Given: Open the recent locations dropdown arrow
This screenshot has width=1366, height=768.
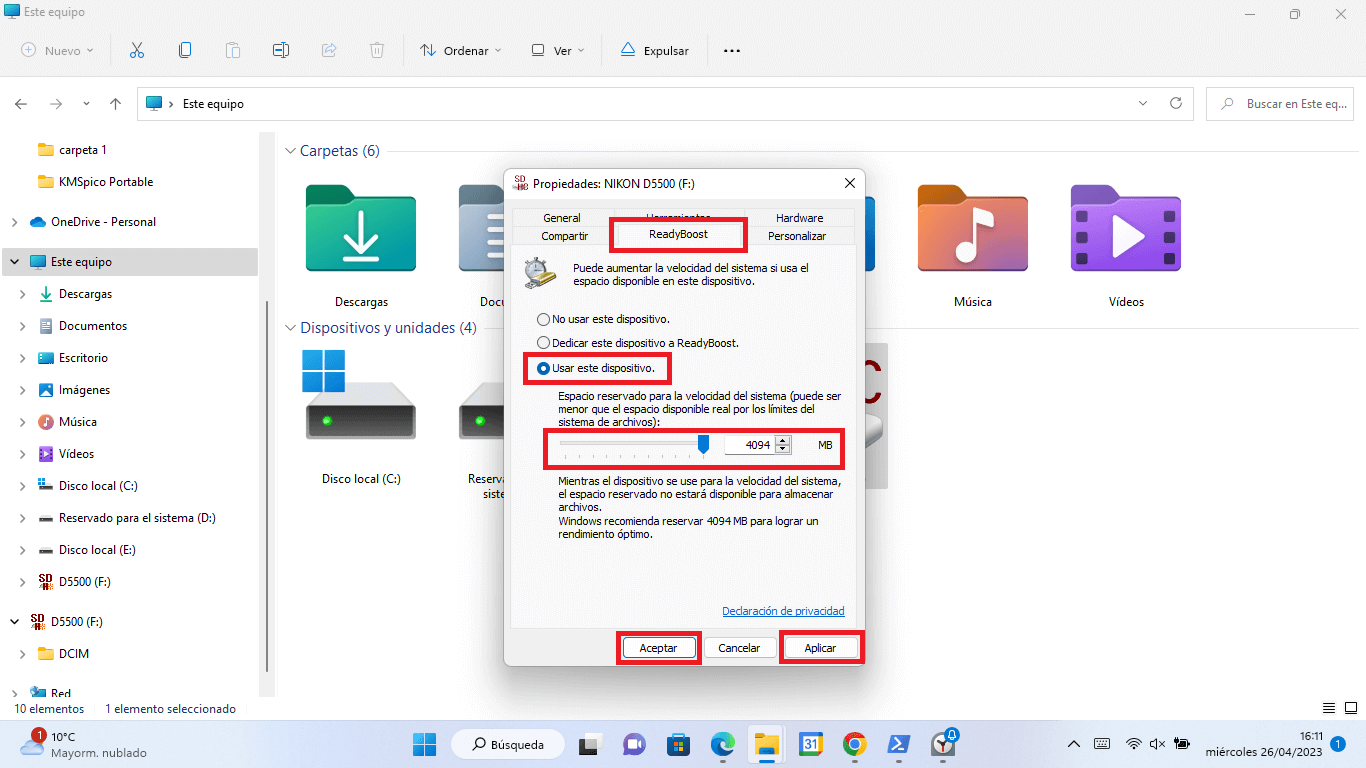Looking at the screenshot, I should pos(86,104).
